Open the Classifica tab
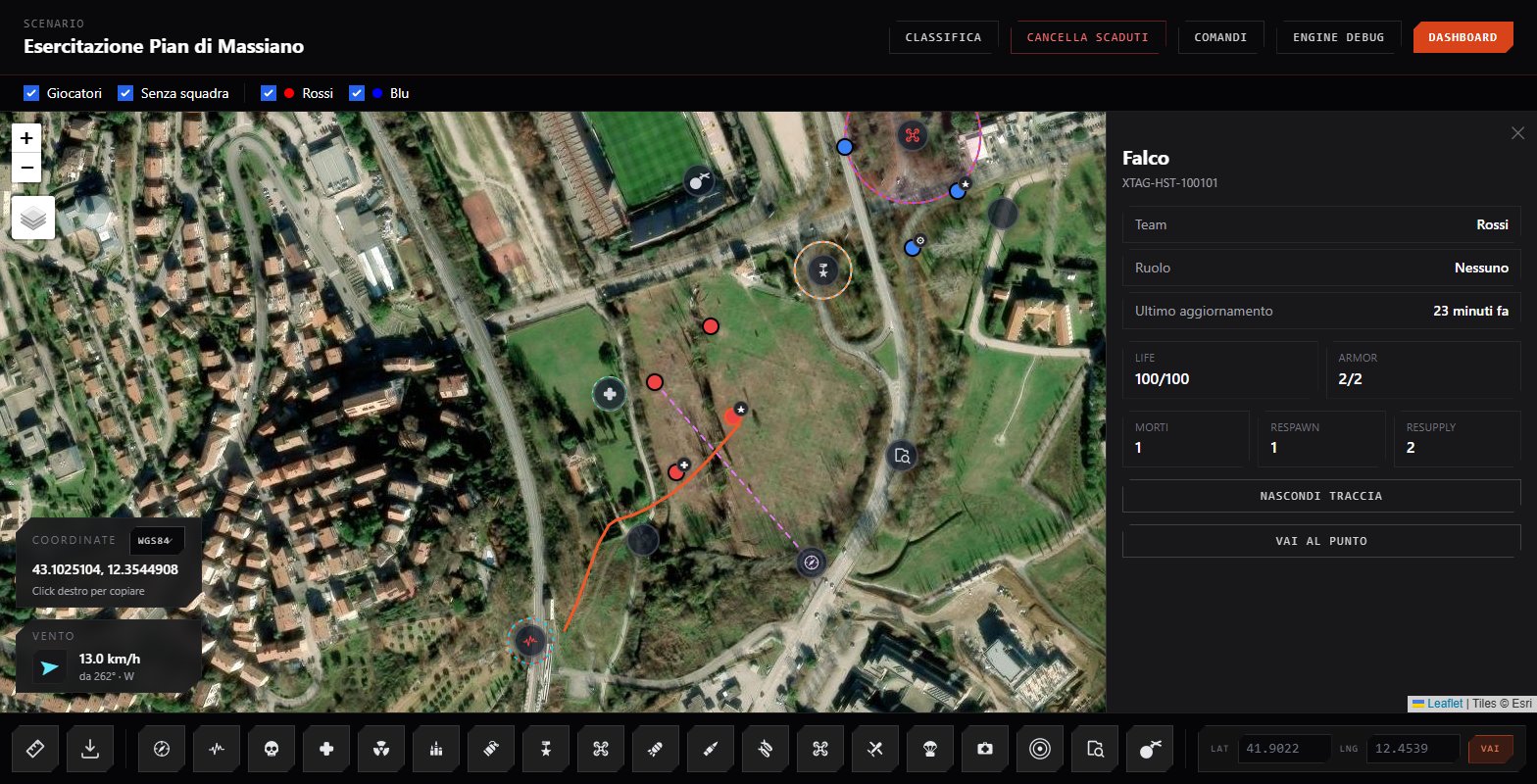The width and height of the screenshot is (1537, 784). 943,37
